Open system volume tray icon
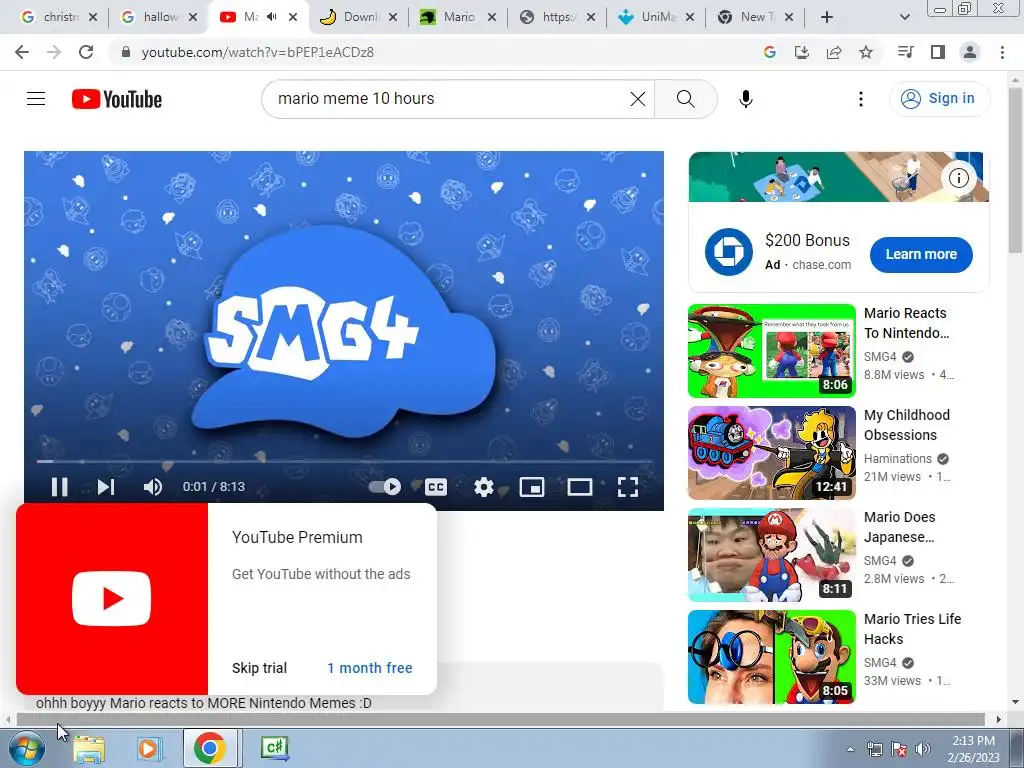The height and width of the screenshot is (768, 1024). click(923, 748)
